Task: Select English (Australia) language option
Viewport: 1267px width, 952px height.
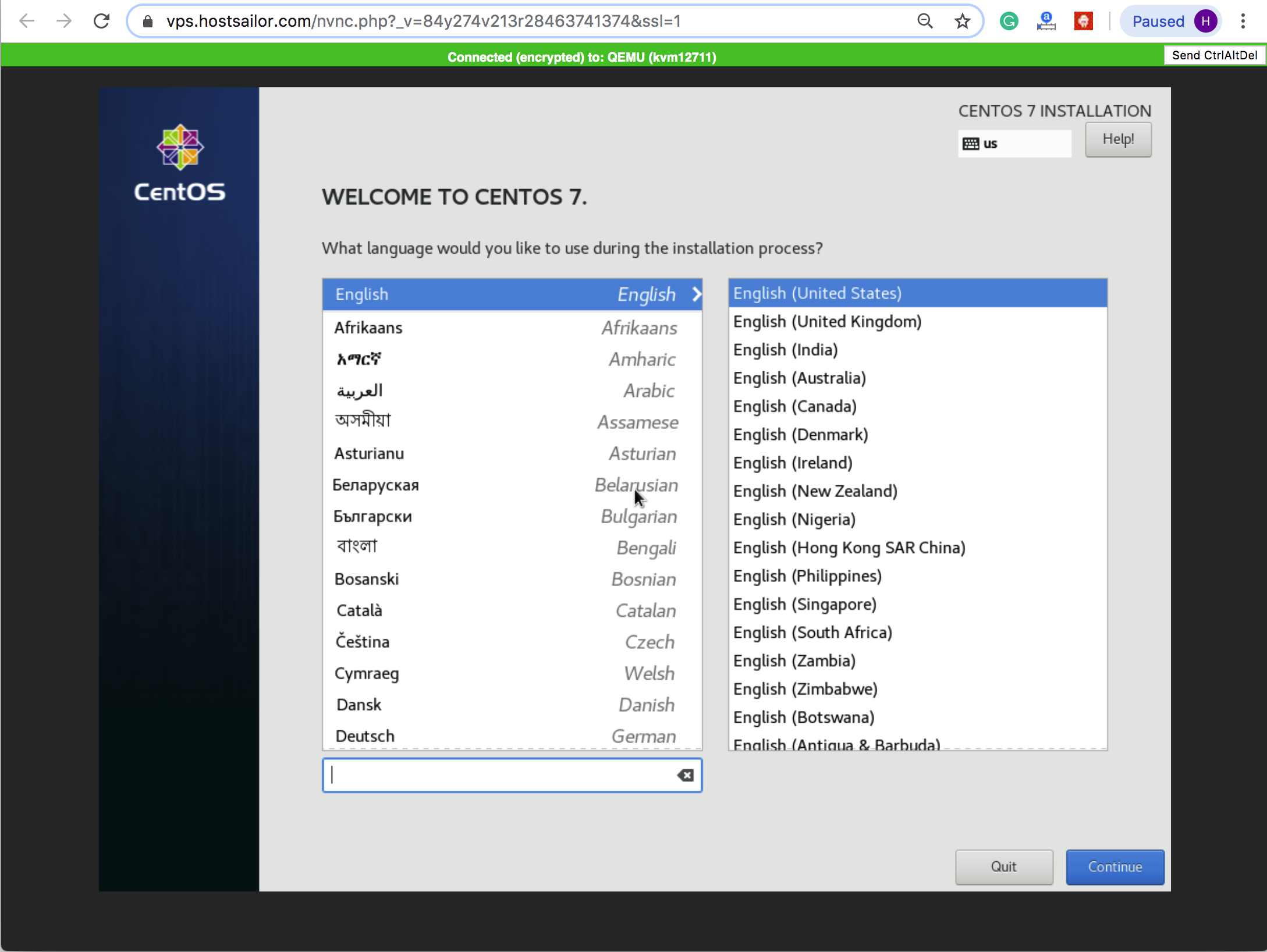Action: pyautogui.click(x=800, y=377)
